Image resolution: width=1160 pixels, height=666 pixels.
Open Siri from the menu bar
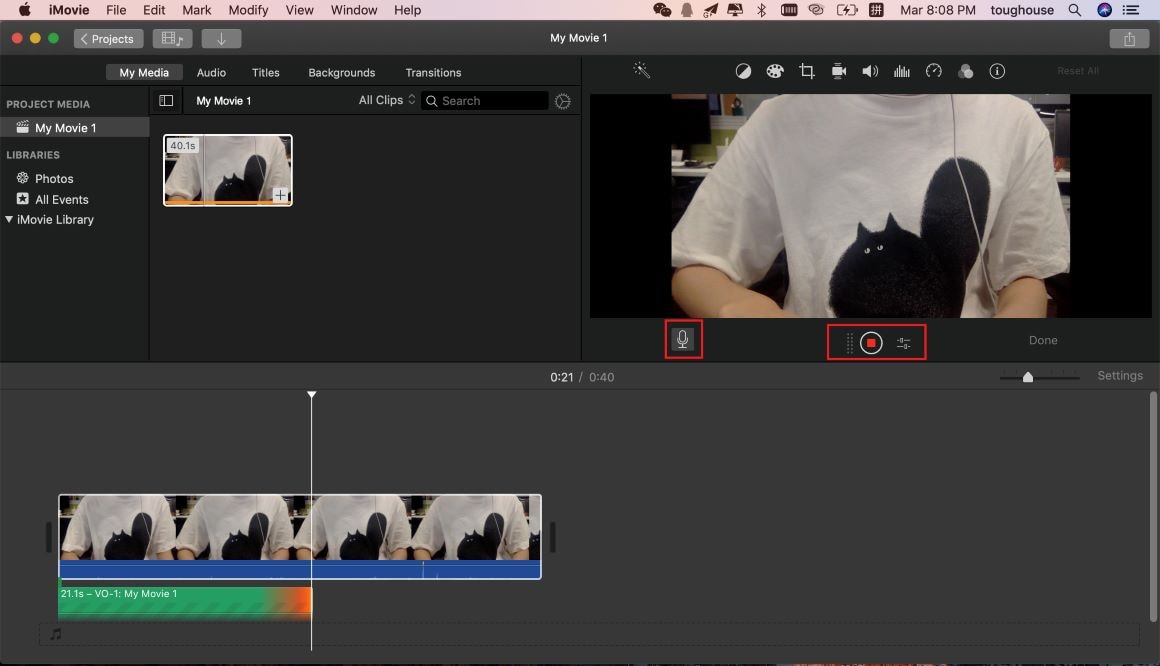coord(1104,10)
